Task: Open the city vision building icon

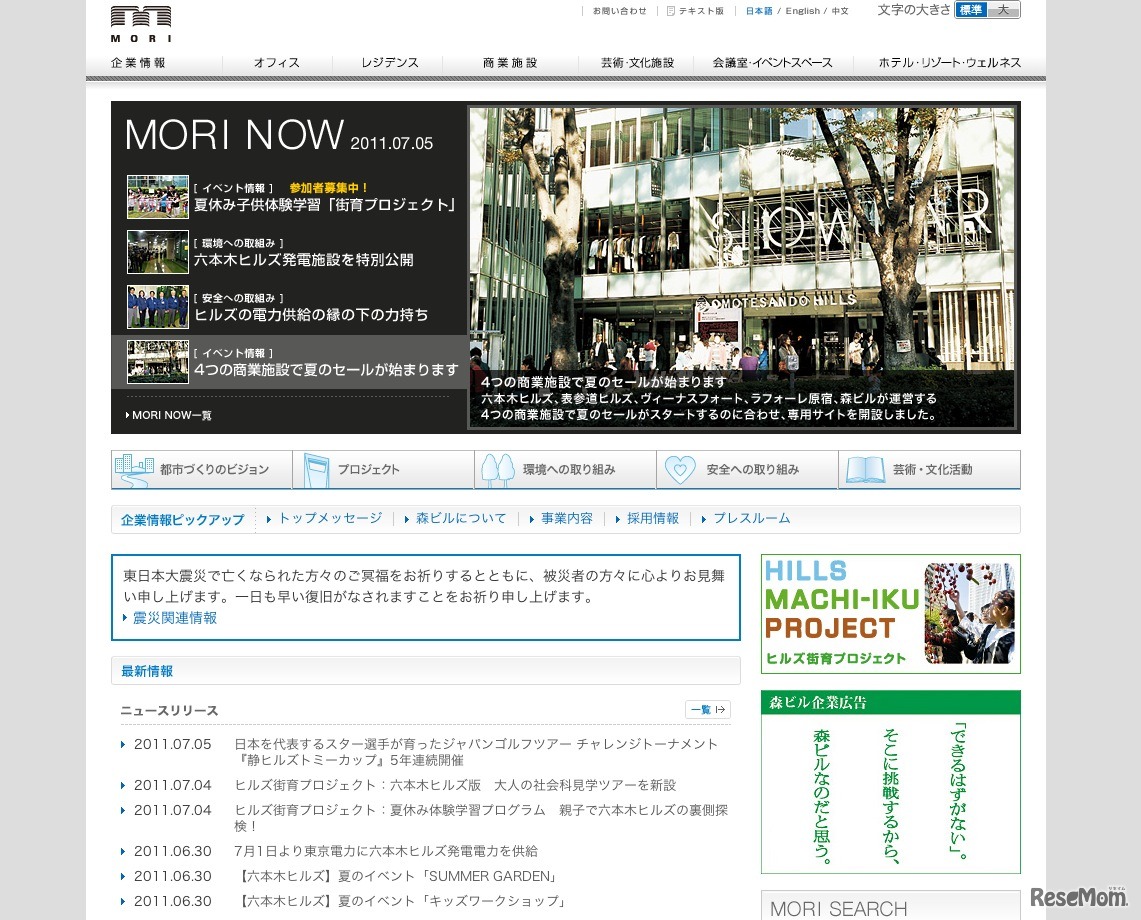Action: pos(134,470)
